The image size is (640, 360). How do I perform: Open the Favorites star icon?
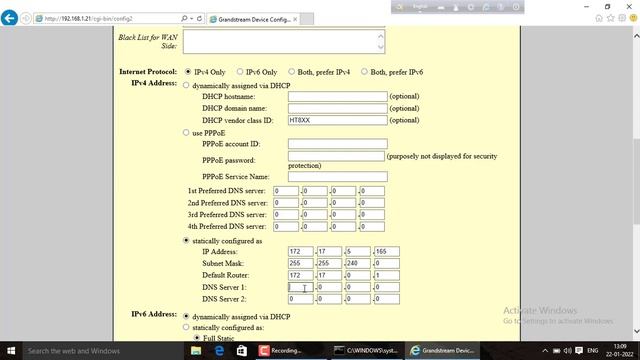coord(610,18)
